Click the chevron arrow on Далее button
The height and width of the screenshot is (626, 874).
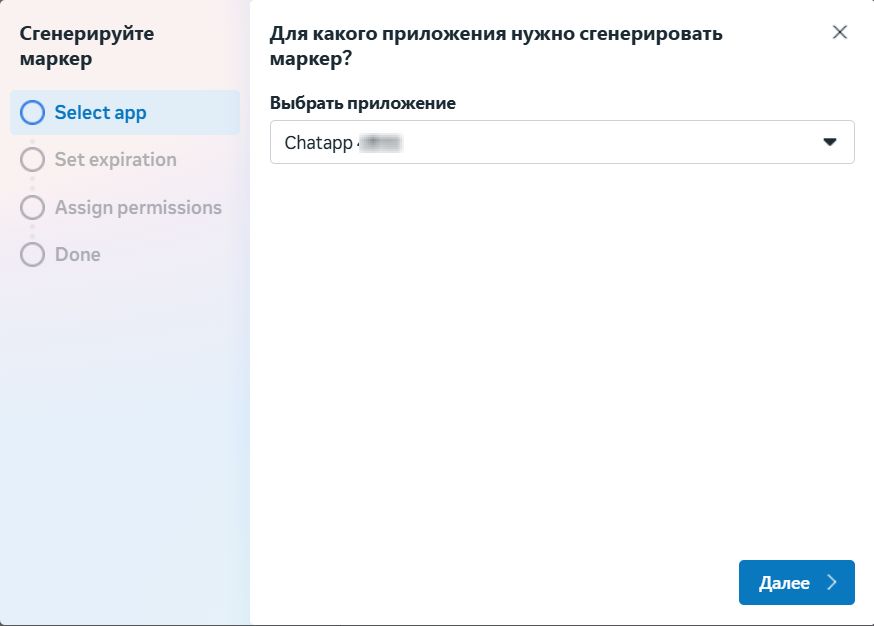831,583
